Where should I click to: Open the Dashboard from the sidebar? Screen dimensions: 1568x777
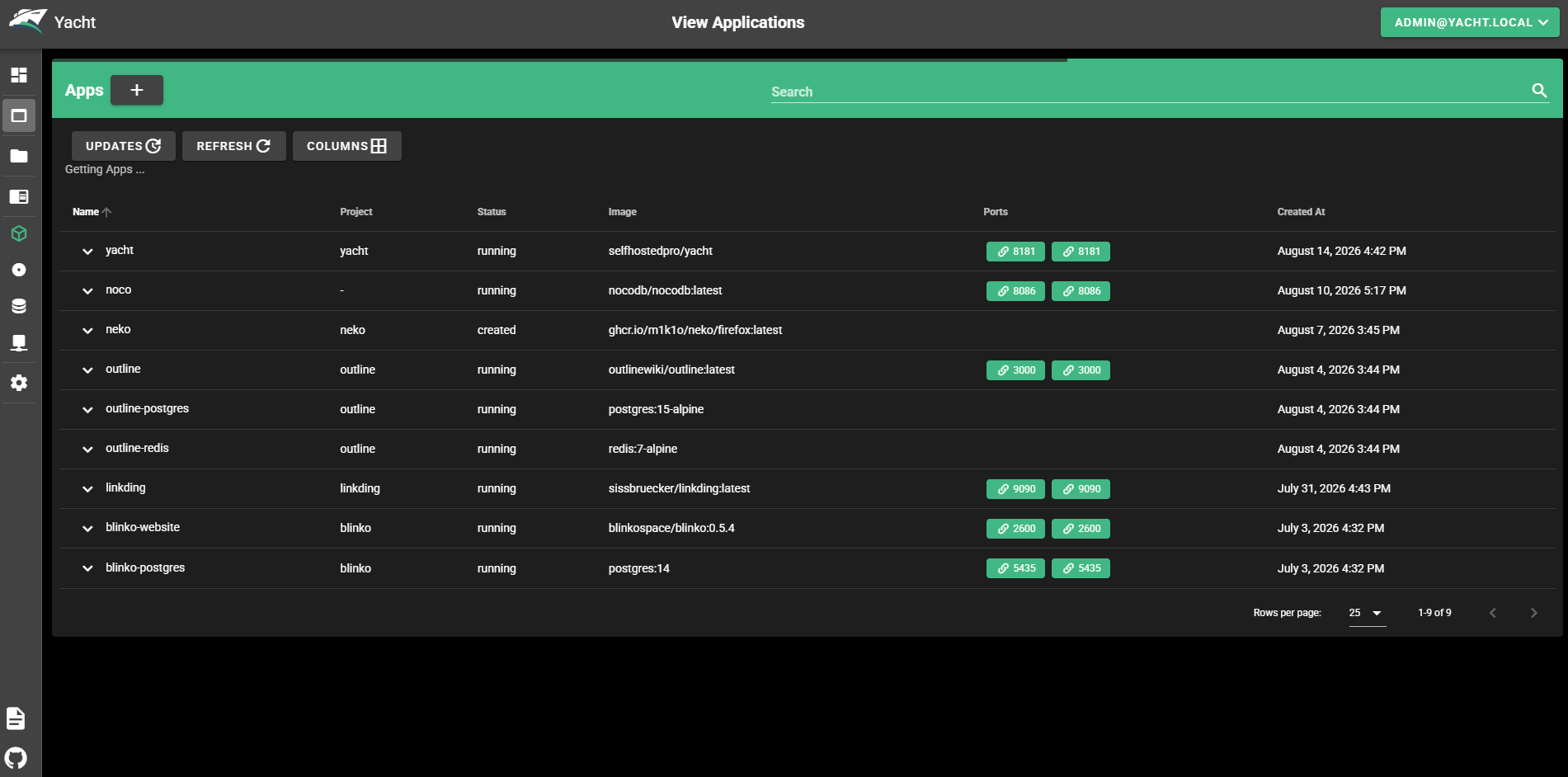(19, 75)
